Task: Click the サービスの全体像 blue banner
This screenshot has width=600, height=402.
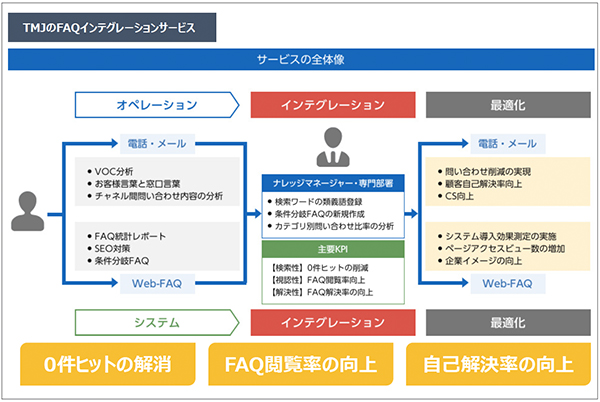Action: (301, 60)
